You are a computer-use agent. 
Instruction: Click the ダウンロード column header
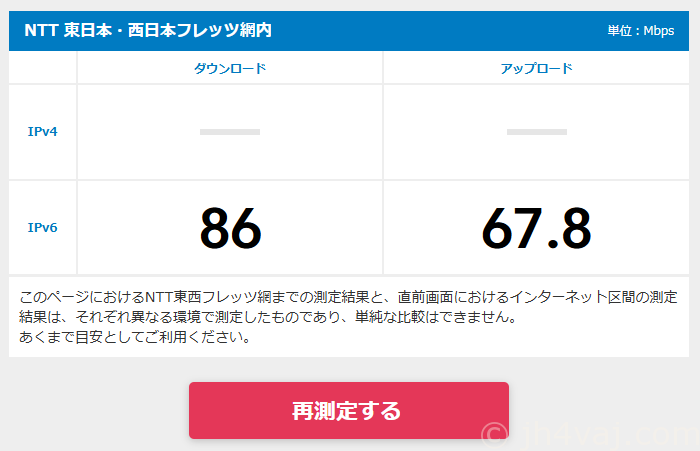coord(230,68)
